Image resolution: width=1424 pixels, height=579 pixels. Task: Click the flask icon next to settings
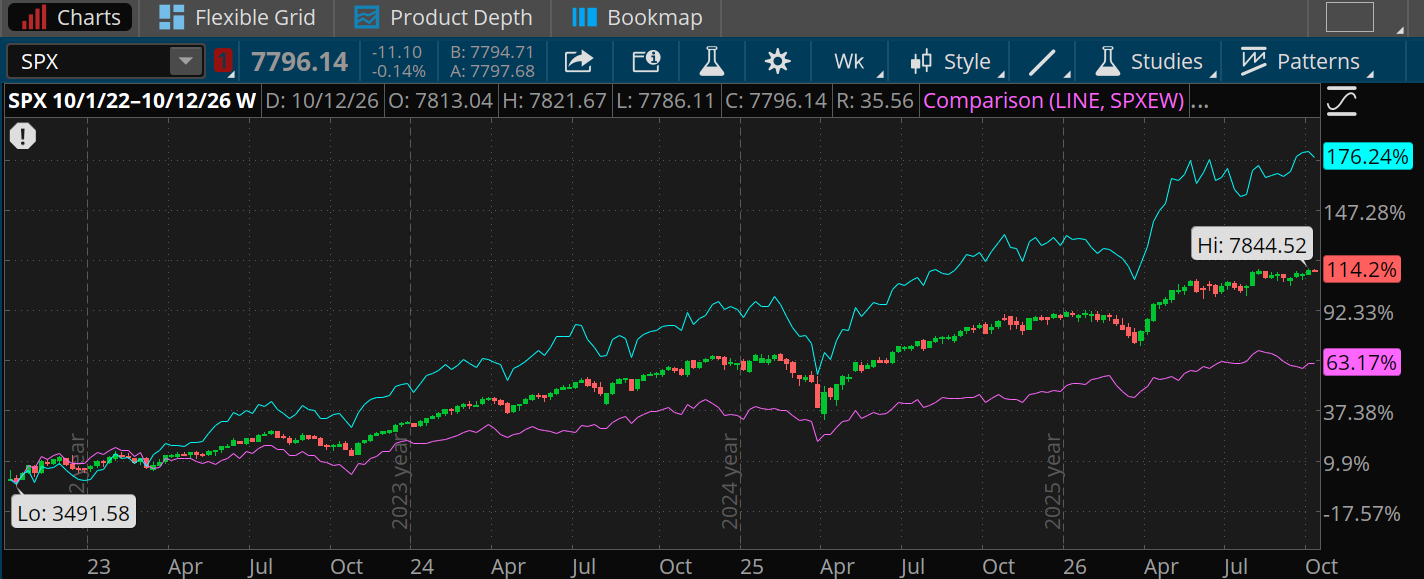point(711,62)
